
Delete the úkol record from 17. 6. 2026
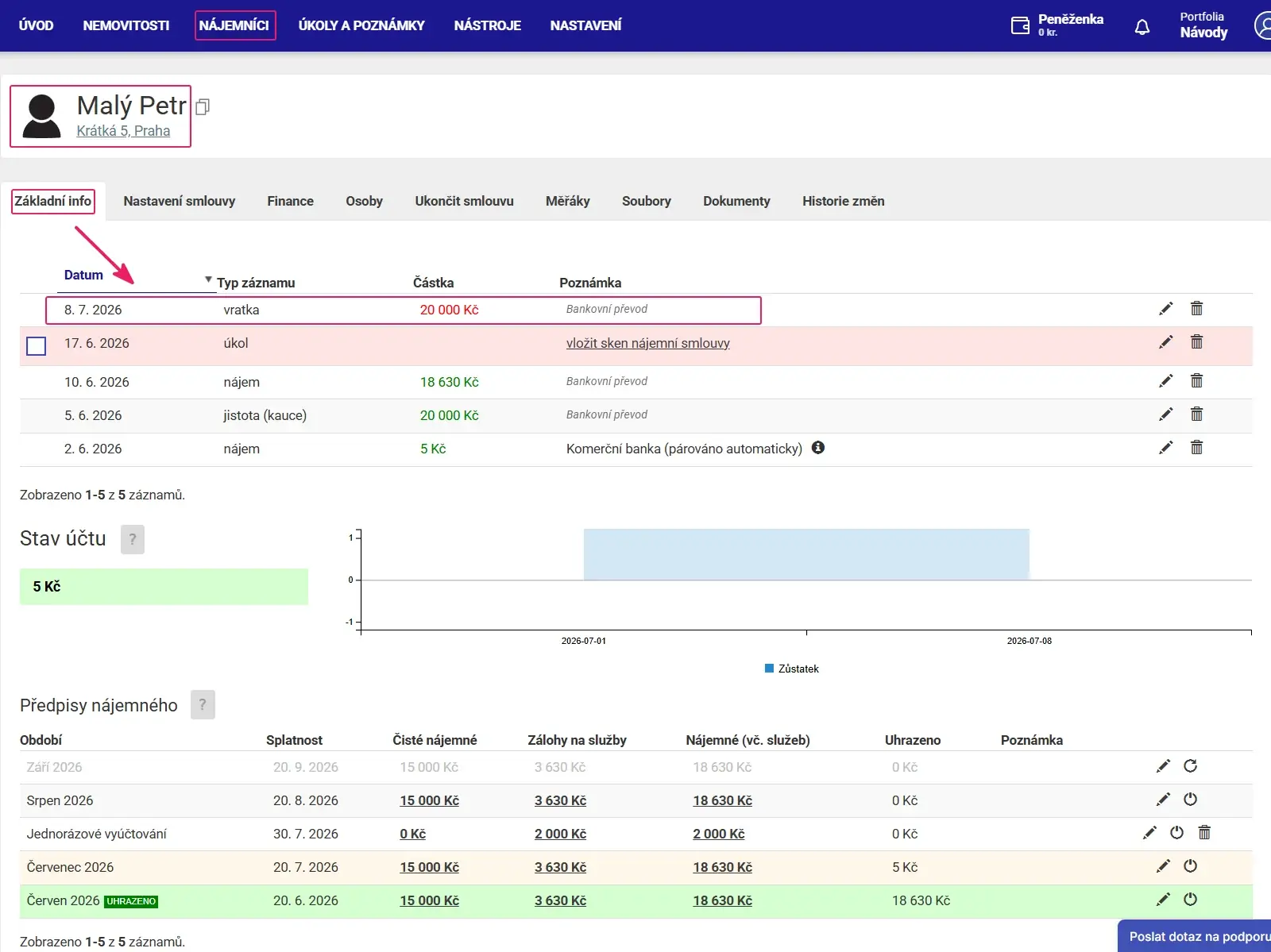(1196, 341)
